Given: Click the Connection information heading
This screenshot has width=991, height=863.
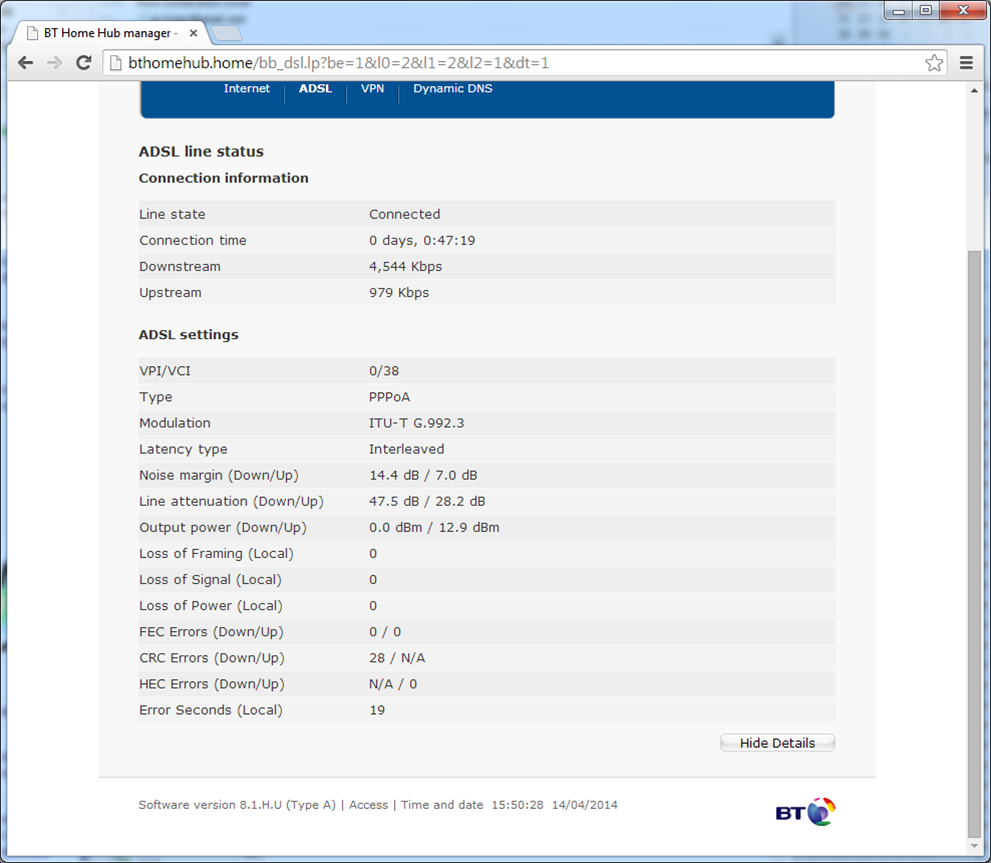Looking at the screenshot, I should pyautogui.click(x=224, y=178).
